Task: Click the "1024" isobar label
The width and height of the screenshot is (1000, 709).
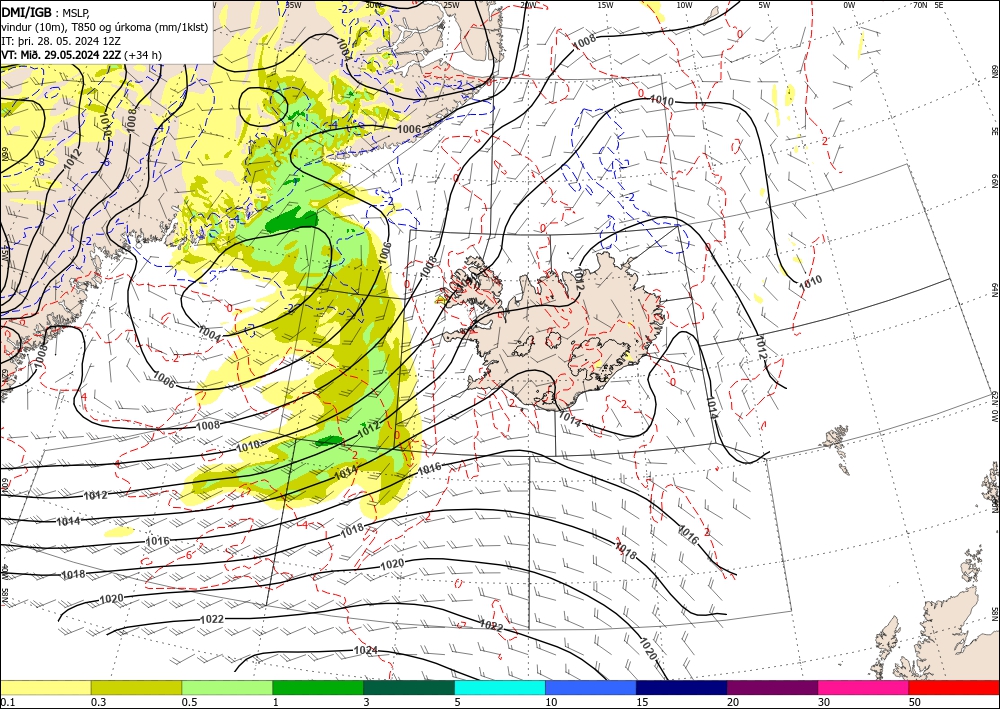Action: coord(365,650)
